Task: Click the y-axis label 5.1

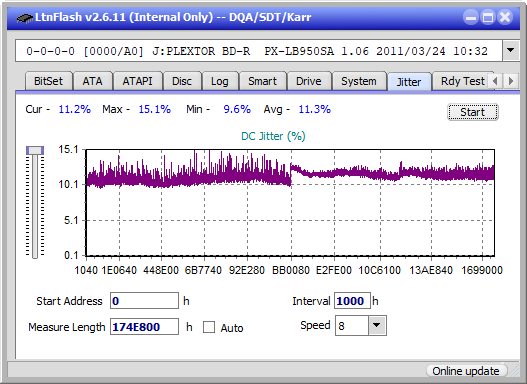Action: click(71, 220)
